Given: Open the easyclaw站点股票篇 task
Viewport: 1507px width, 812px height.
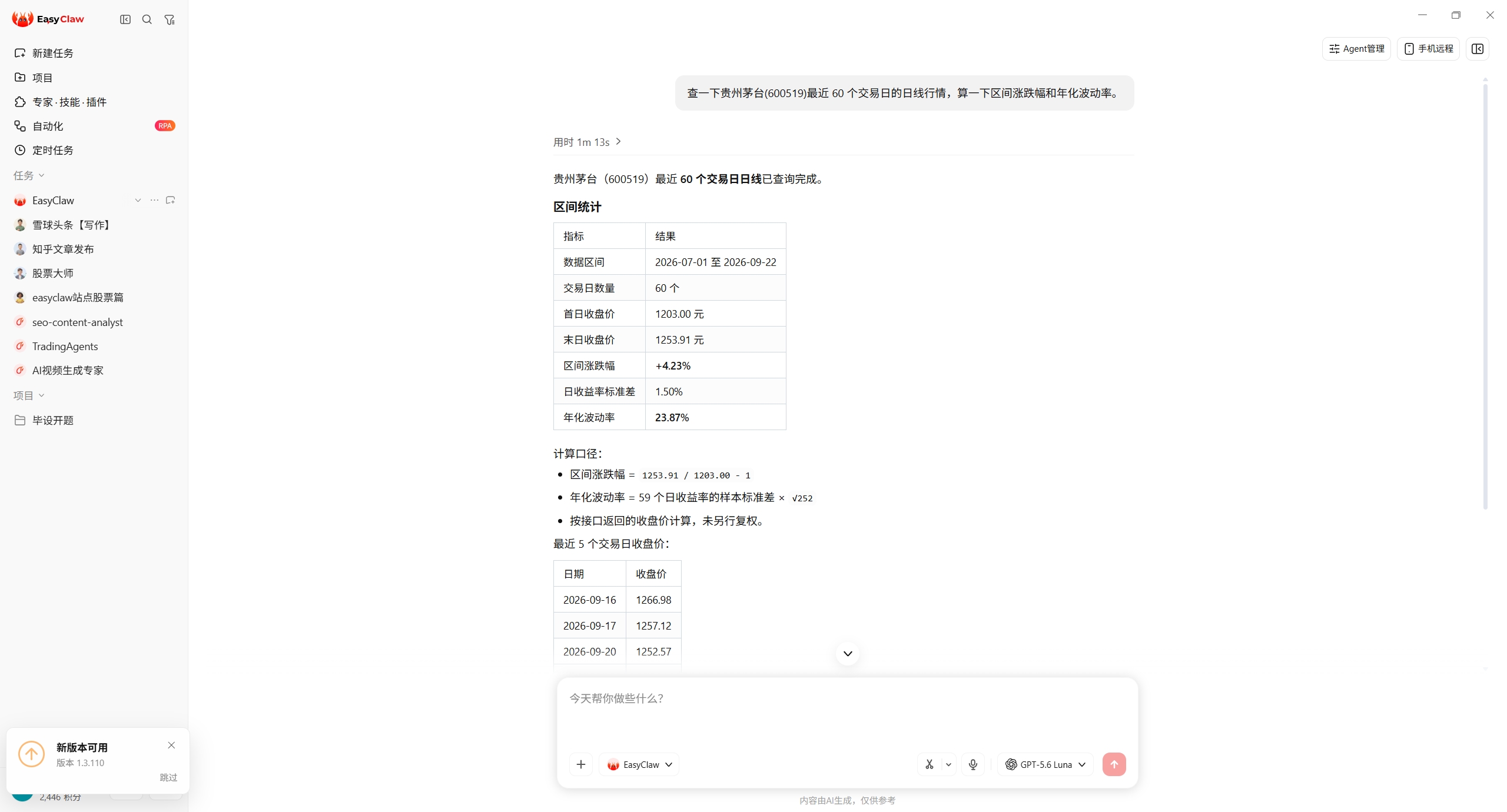Looking at the screenshot, I should (94, 297).
